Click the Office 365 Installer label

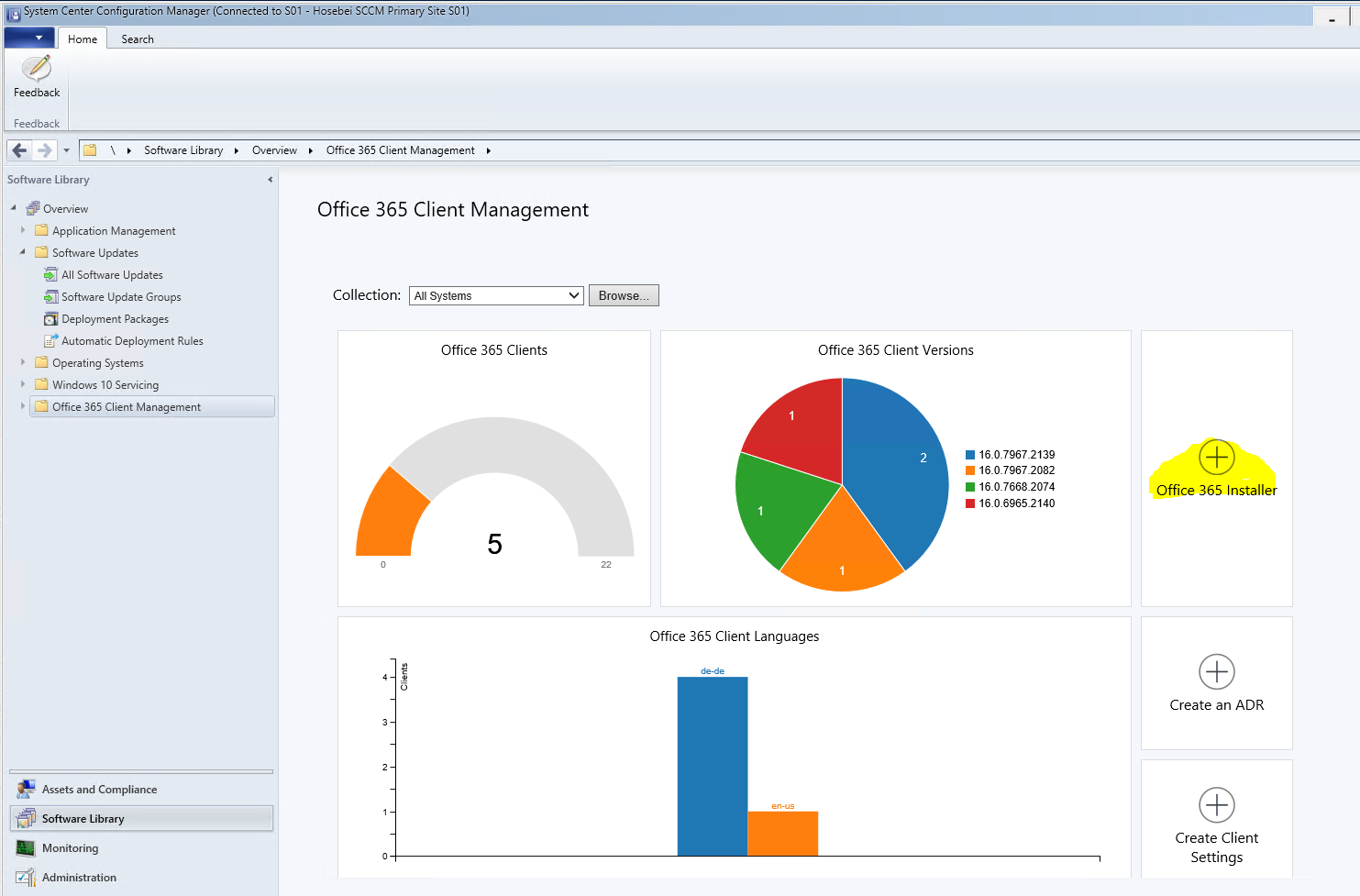click(x=1216, y=491)
